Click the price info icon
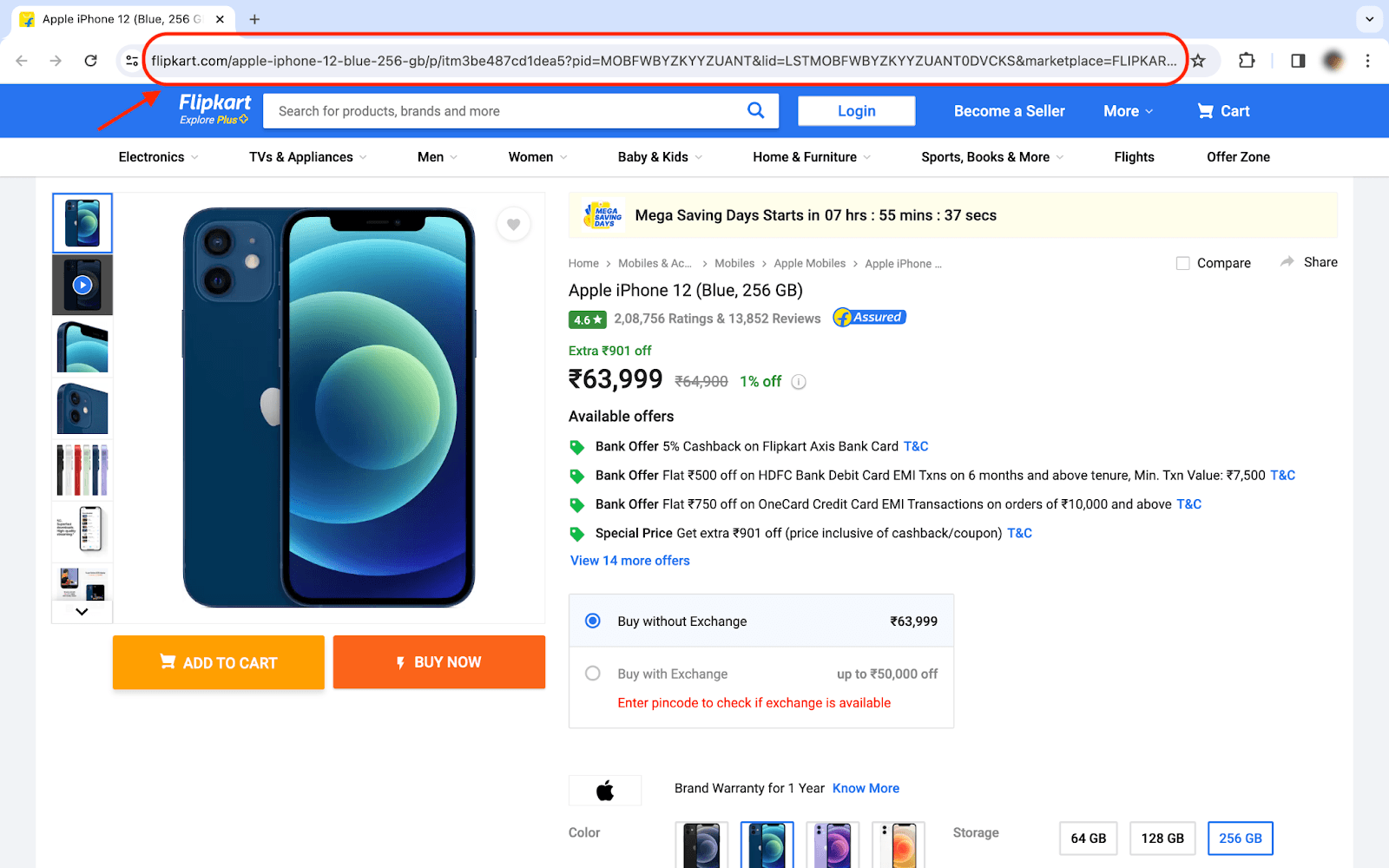 799,382
